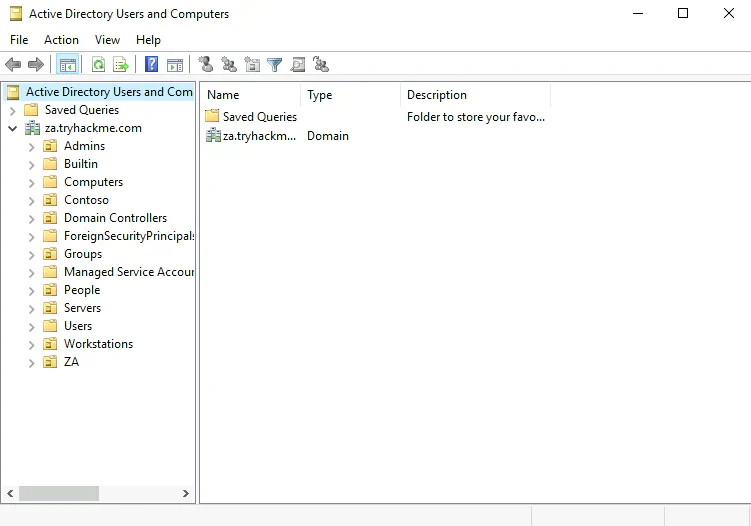Click the tree pane scroll left arrow
Screen dimensions: 751x526
tap(10, 493)
